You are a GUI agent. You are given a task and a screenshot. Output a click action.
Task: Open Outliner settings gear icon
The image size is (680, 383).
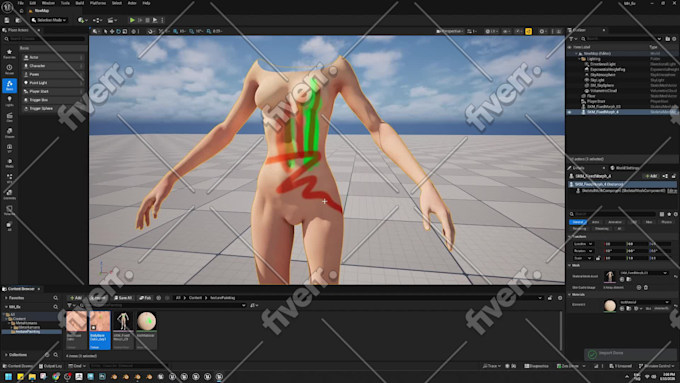pos(673,39)
